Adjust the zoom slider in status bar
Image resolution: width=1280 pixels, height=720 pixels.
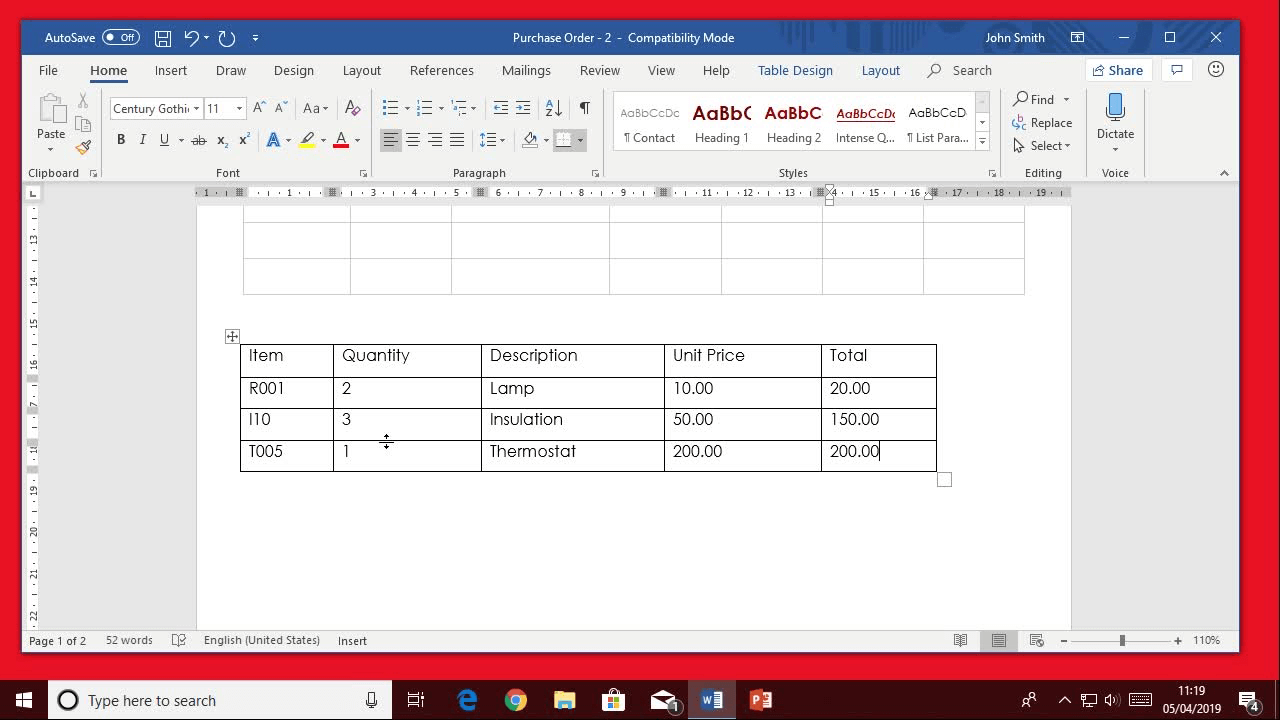pos(1122,640)
